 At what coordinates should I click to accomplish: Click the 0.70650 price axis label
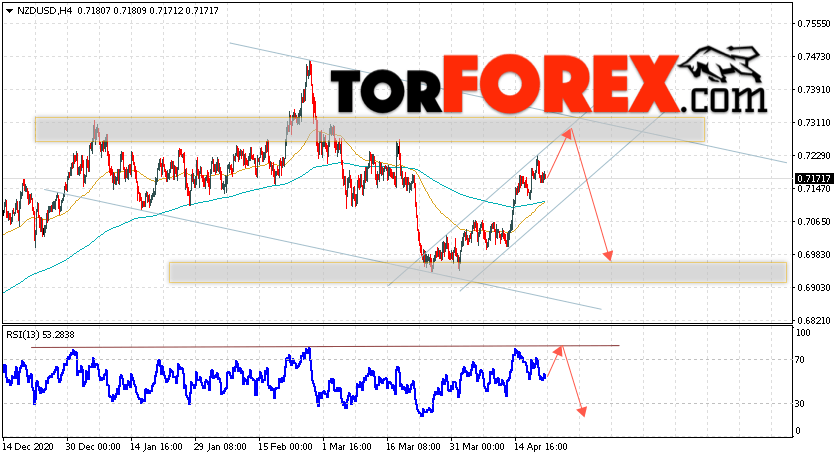click(x=814, y=221)
